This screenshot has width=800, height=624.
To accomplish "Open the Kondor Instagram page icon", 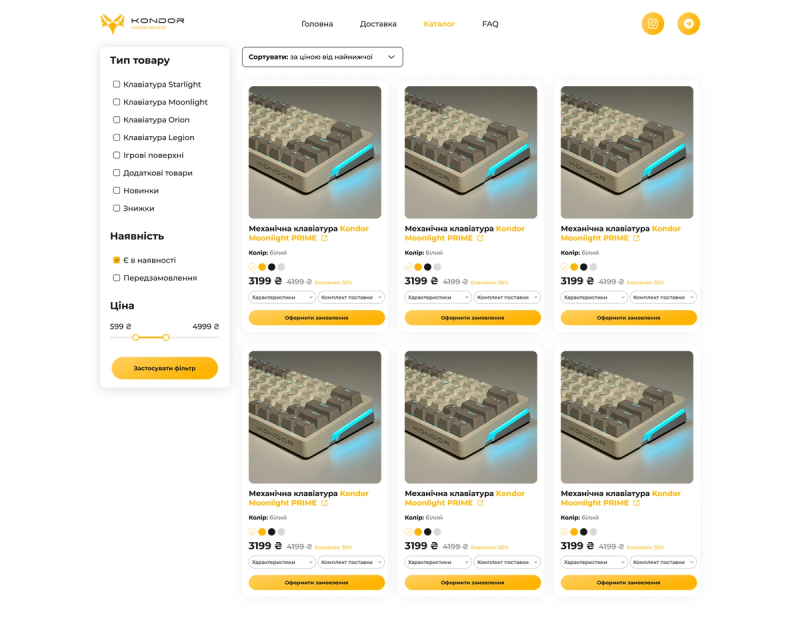I will coord(653,23).
